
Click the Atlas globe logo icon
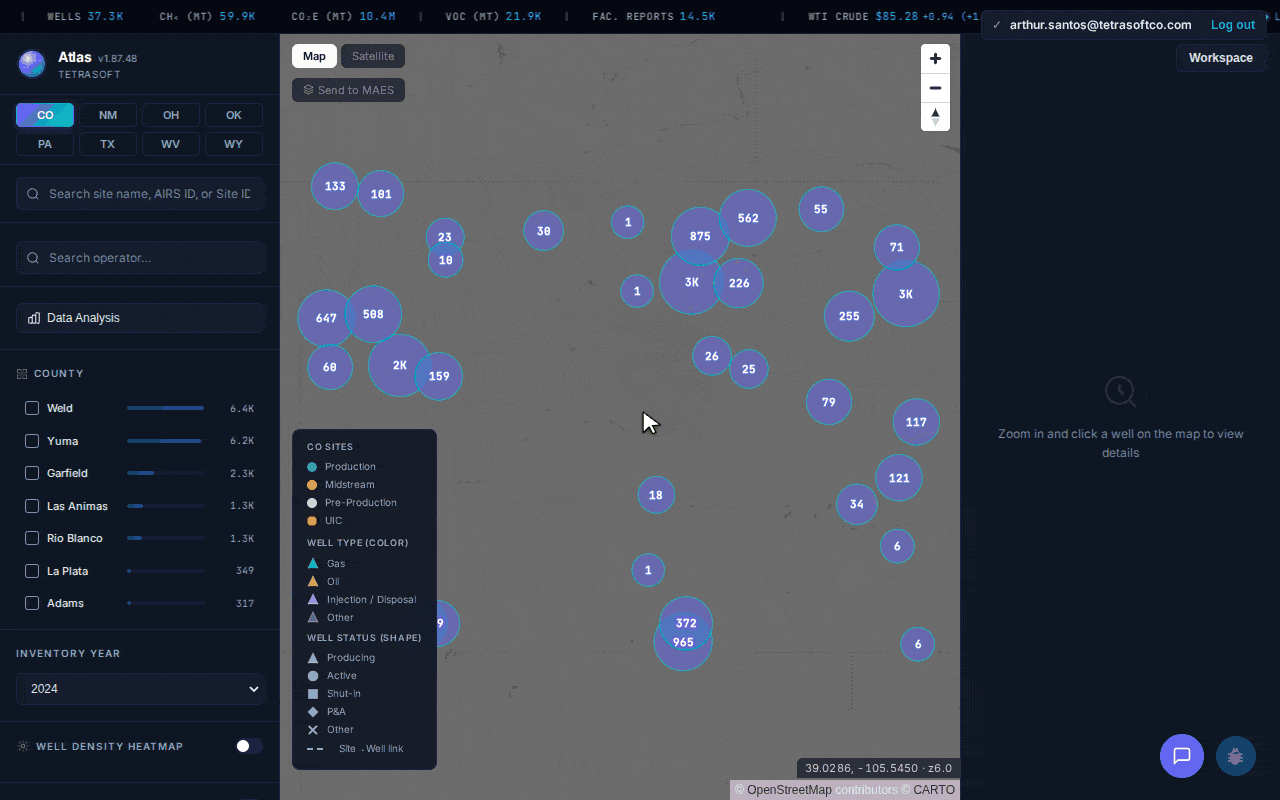(32, 64)
